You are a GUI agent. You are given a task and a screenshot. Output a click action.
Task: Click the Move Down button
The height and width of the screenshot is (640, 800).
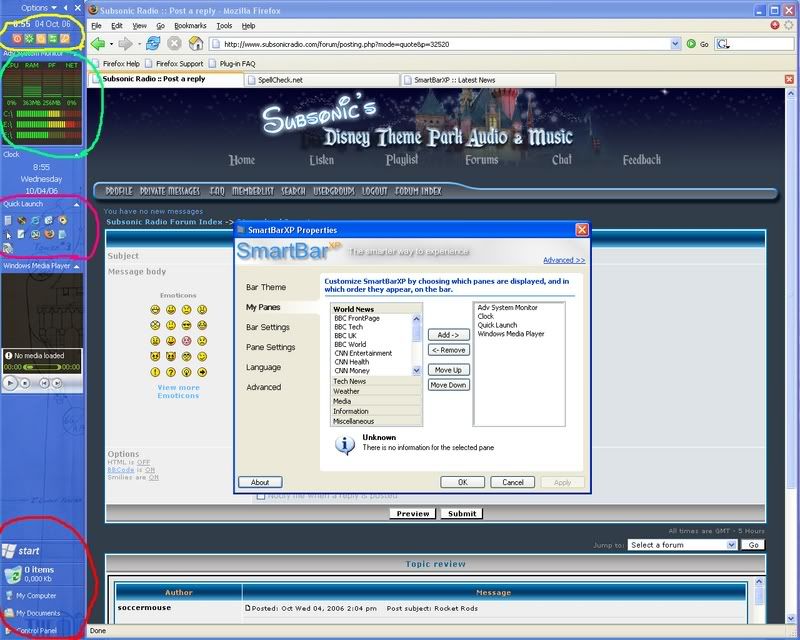click(x=448, y=385)
